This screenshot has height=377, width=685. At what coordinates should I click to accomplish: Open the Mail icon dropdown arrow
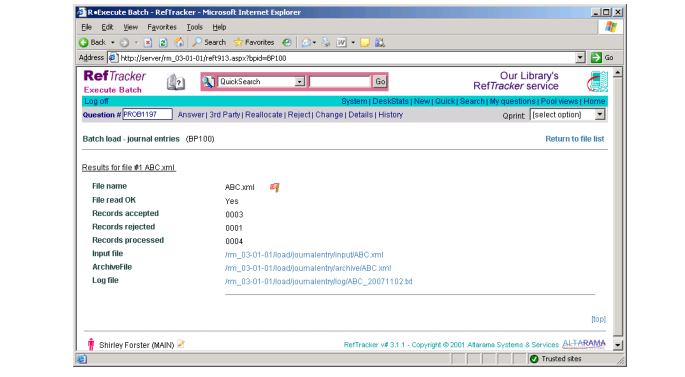pyautogui.click(x=314, y=42)
